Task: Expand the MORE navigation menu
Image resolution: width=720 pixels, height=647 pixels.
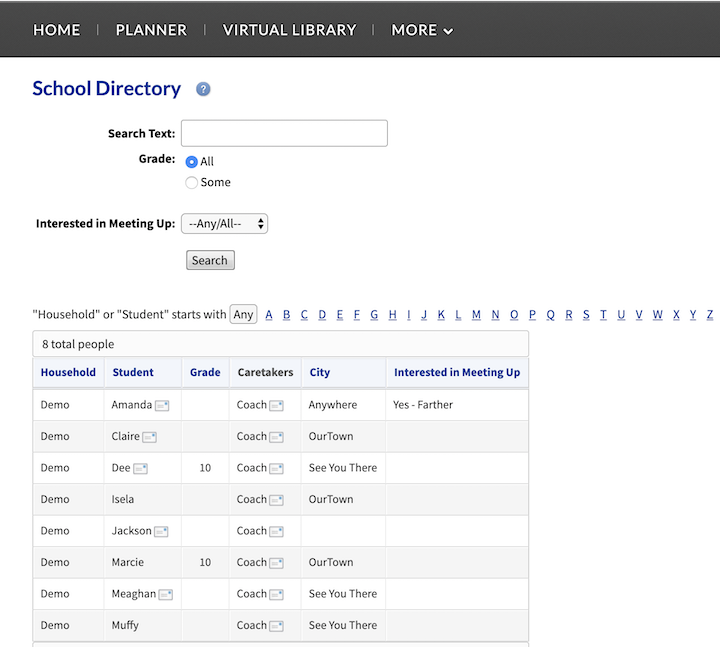Action: click(422, 30)
